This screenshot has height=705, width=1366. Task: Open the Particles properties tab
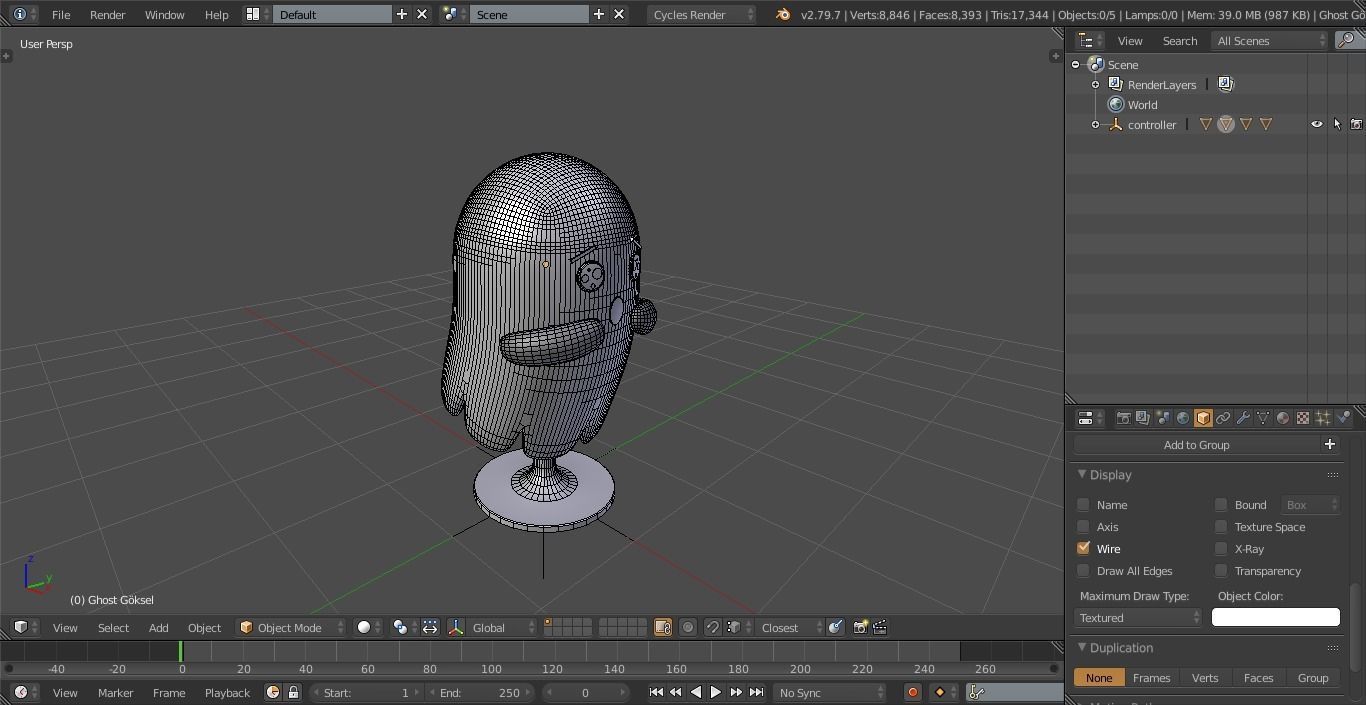(1323, 418)
